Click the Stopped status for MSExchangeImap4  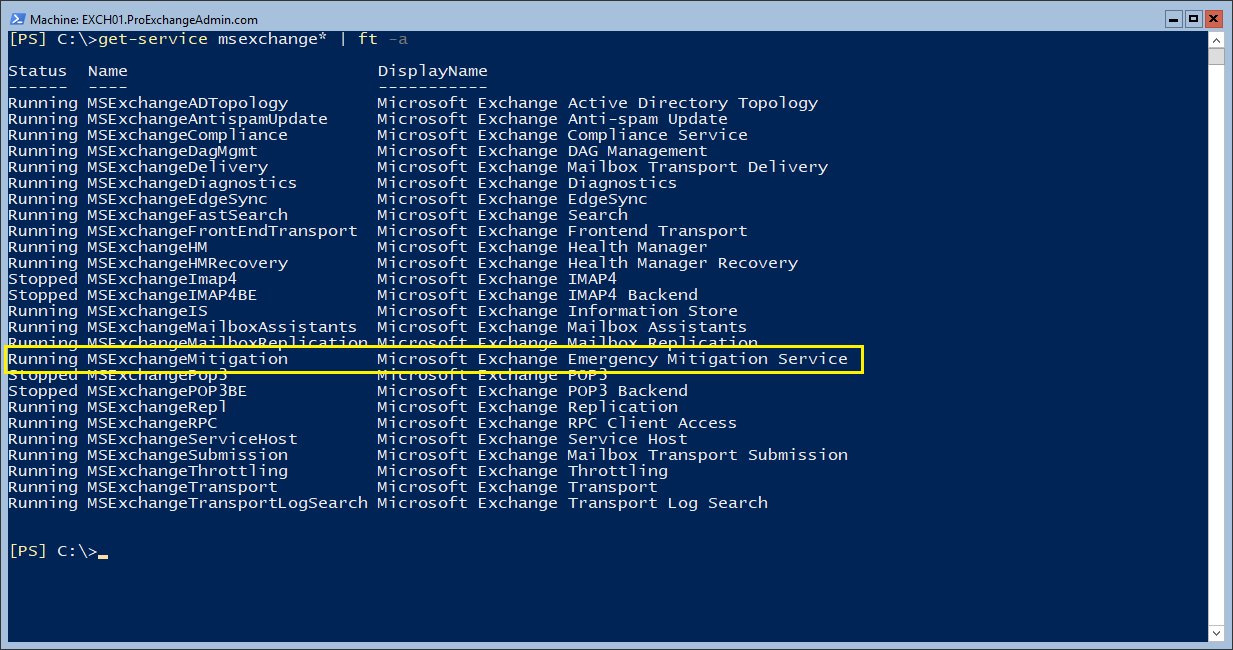coord(42,279)
